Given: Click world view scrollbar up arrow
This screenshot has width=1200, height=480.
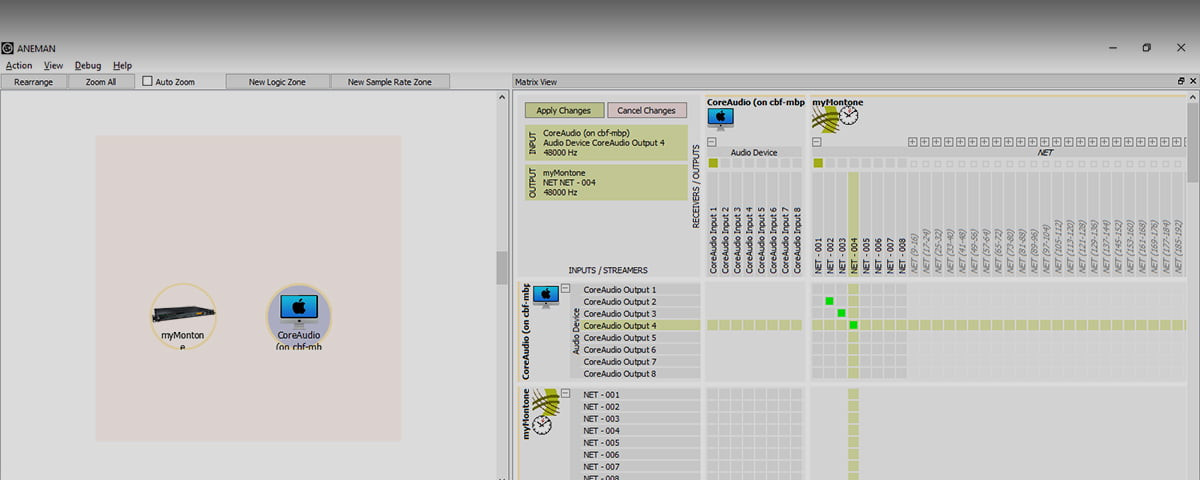Looking at the screenshot, I should coord(502,96).
